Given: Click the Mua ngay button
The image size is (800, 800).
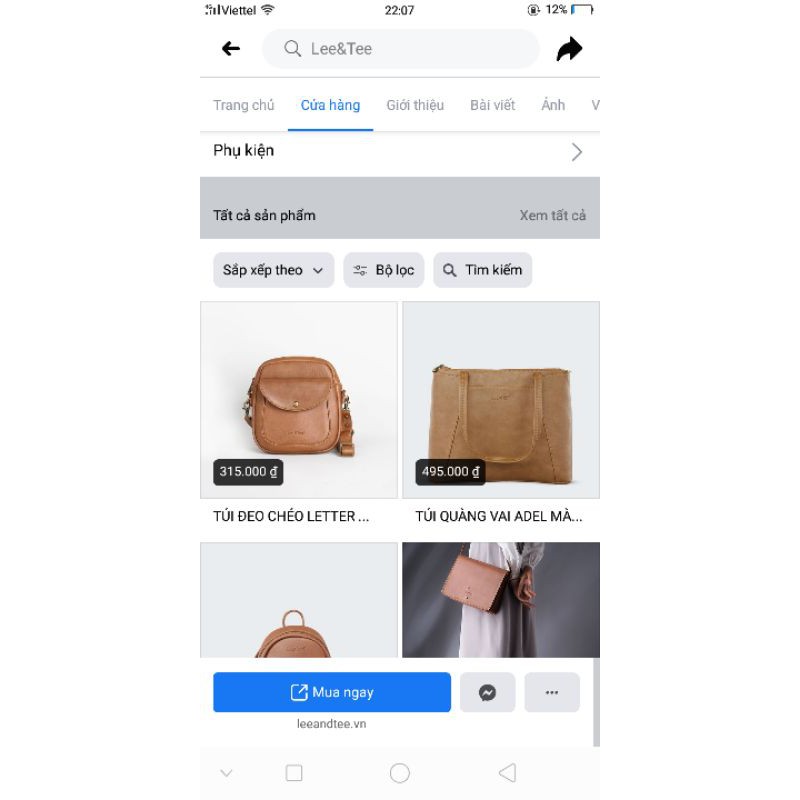Looking at the screenshot, I should pos(332,692).
